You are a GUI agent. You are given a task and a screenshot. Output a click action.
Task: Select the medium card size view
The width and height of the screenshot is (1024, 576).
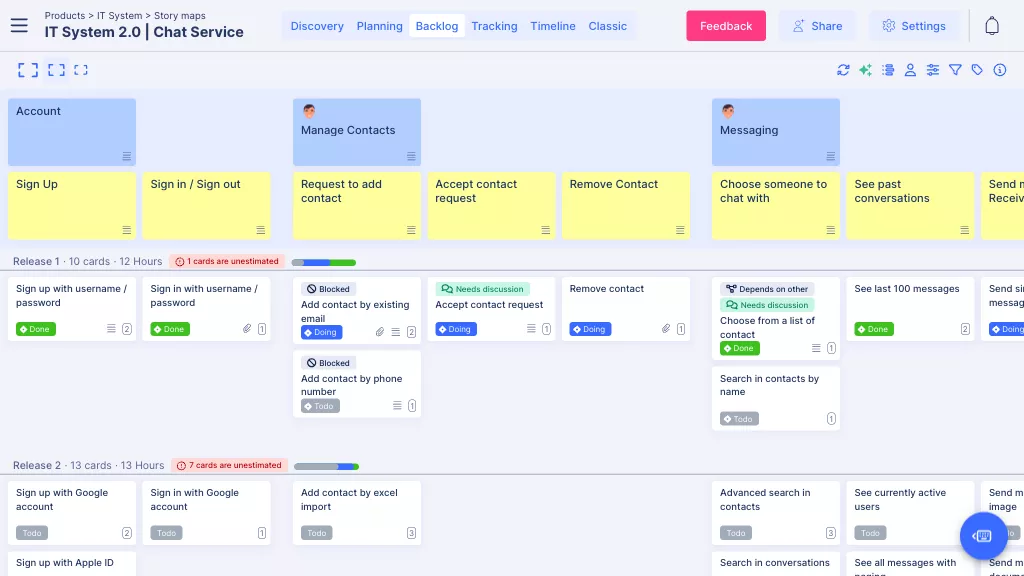[x=56, y=70]
